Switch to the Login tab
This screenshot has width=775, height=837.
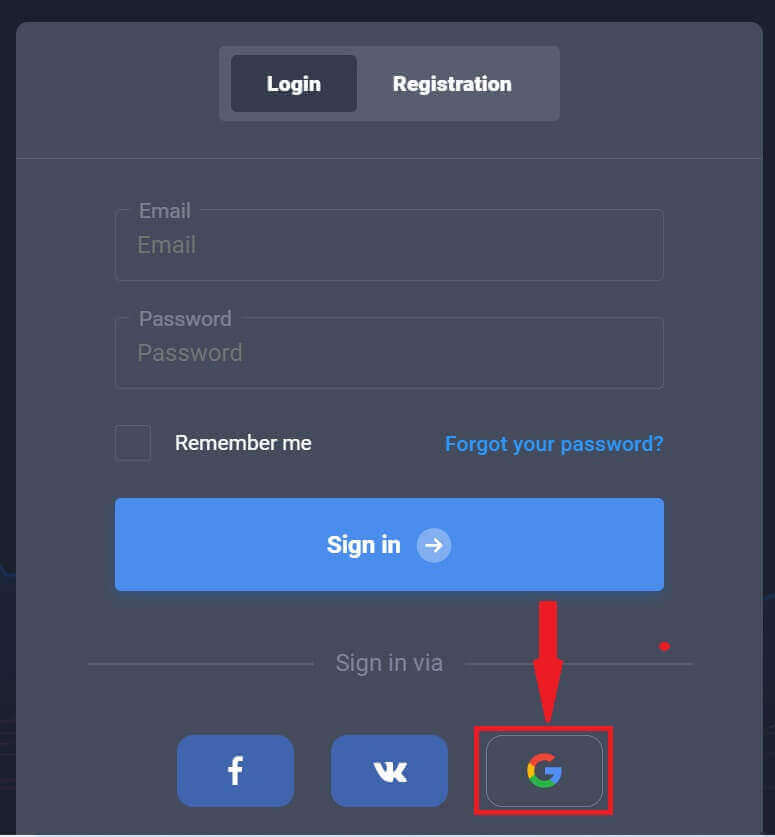294,83
